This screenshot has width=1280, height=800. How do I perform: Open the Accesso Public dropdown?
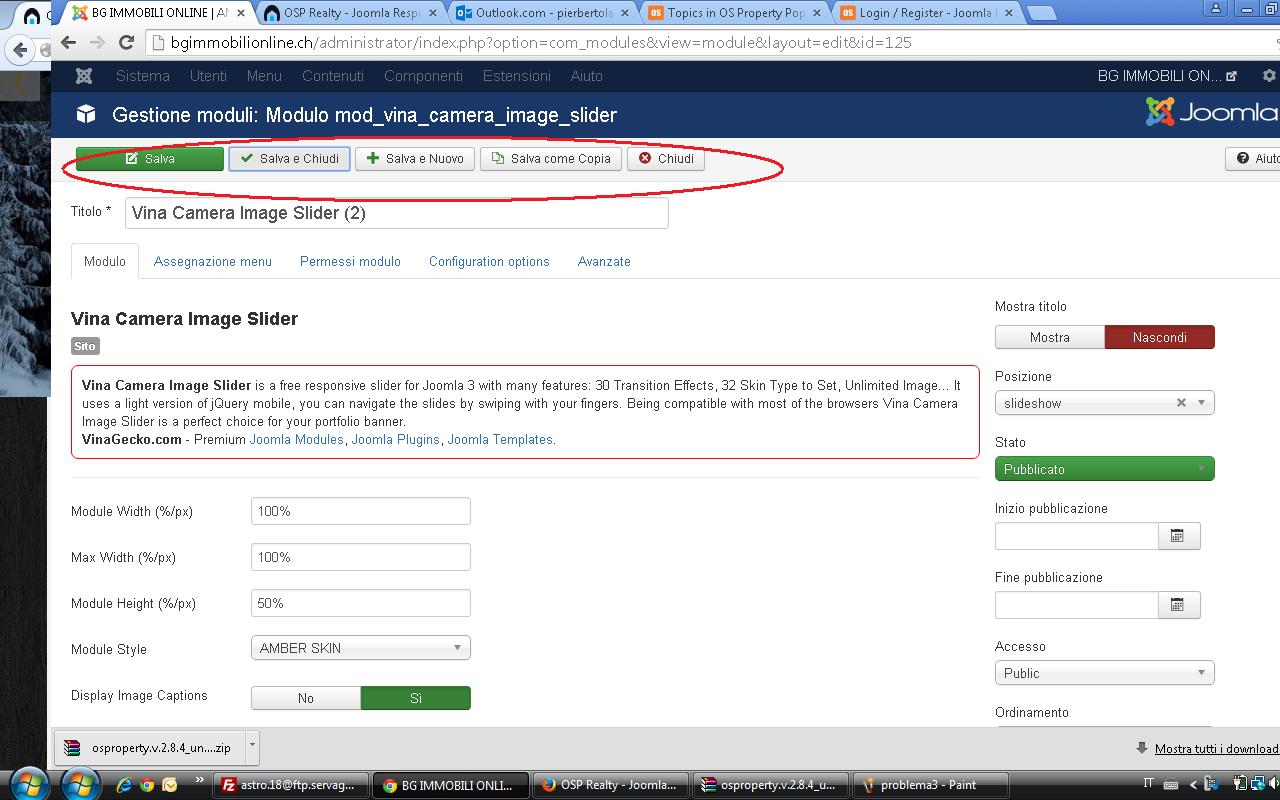pos(1105,673)
